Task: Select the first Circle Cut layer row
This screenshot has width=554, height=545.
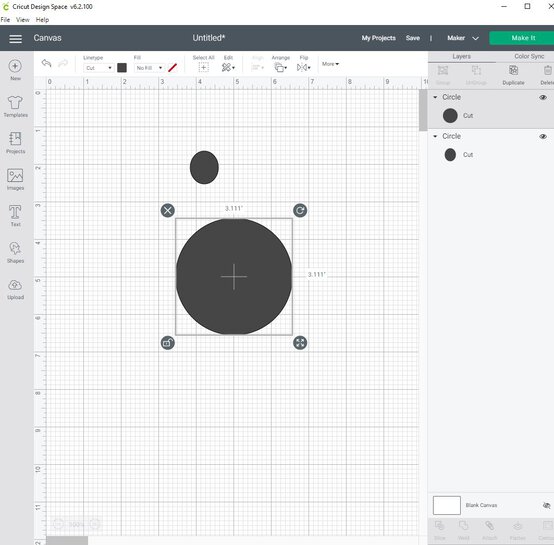Action: point(491,116)
